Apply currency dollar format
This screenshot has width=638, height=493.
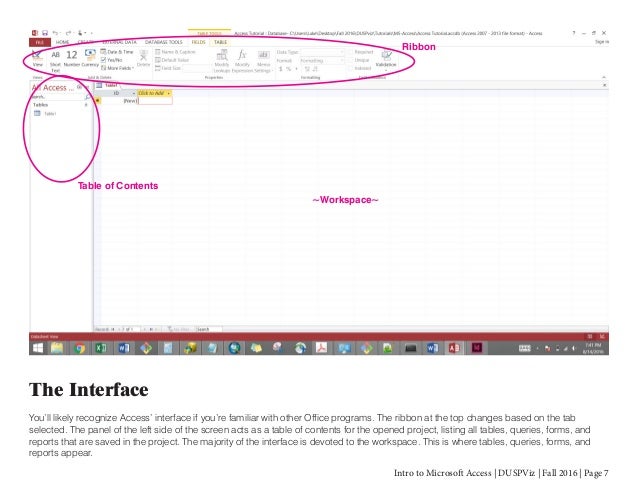click(280, 69)
